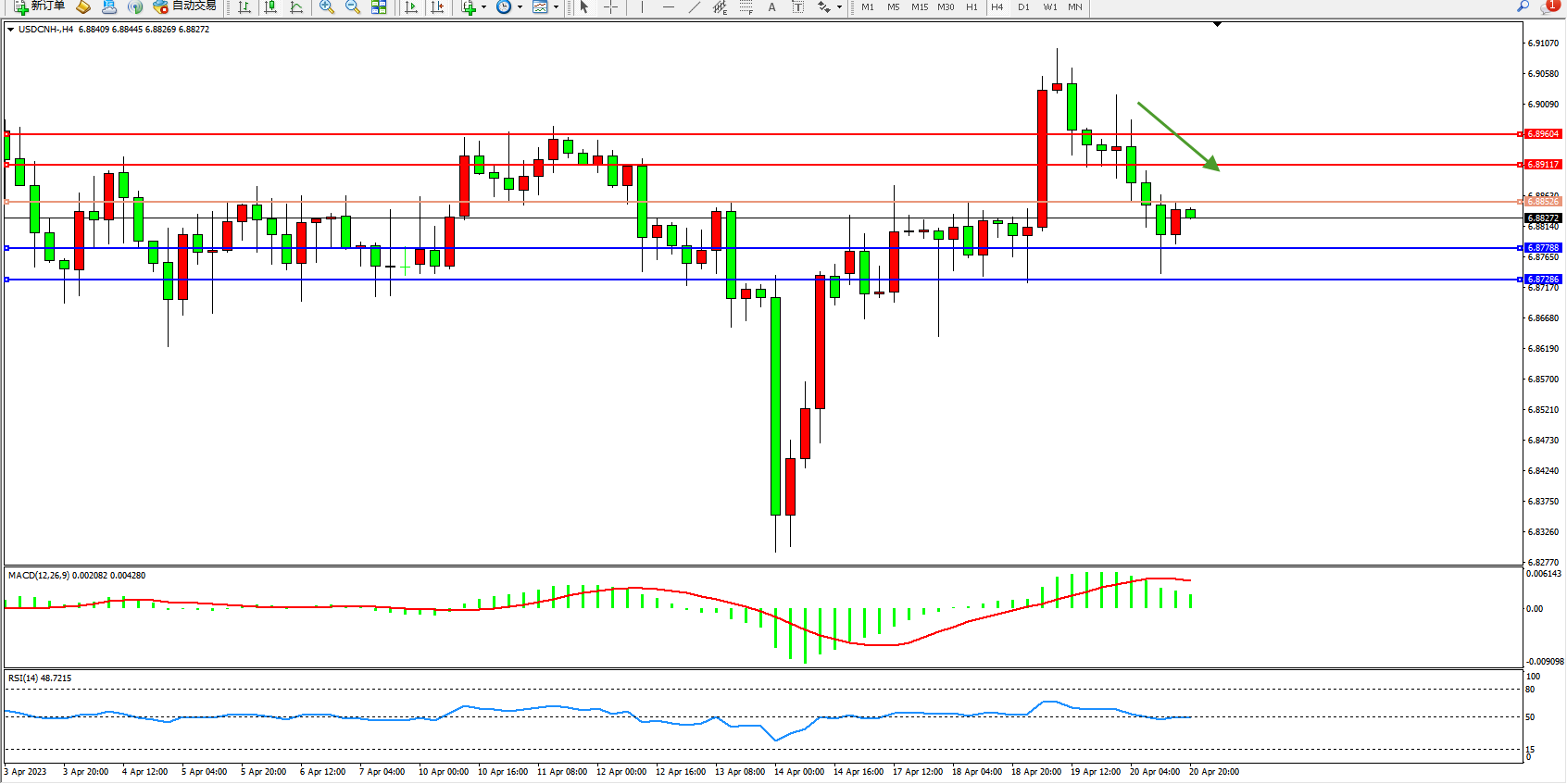Switch to the H1 timeframe

pyautogui.click(x=972, y=7)
